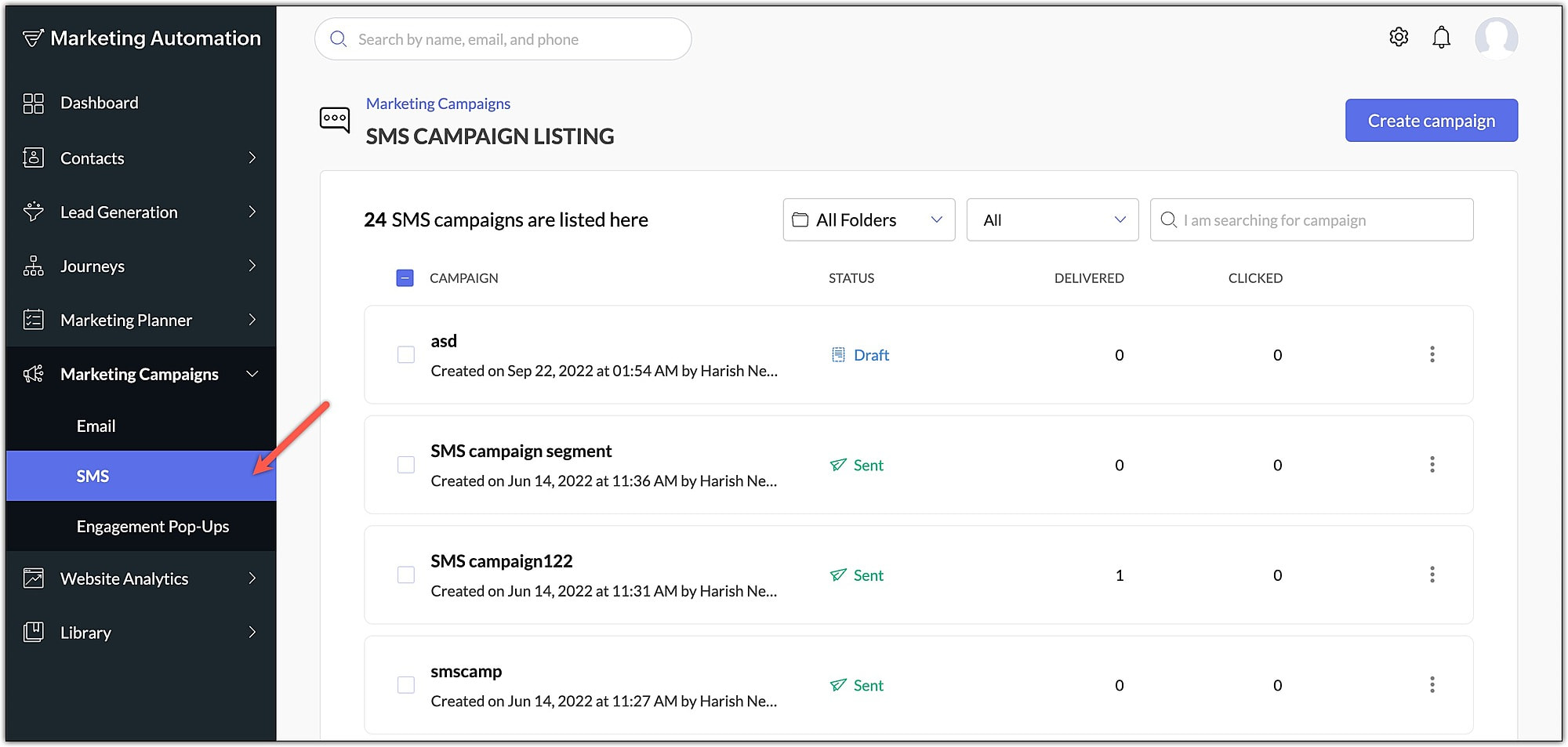Click the DELIVERED column header
Viewport: 1568px width, 747px height.
pyautogui.click(x=1089, y=278)
